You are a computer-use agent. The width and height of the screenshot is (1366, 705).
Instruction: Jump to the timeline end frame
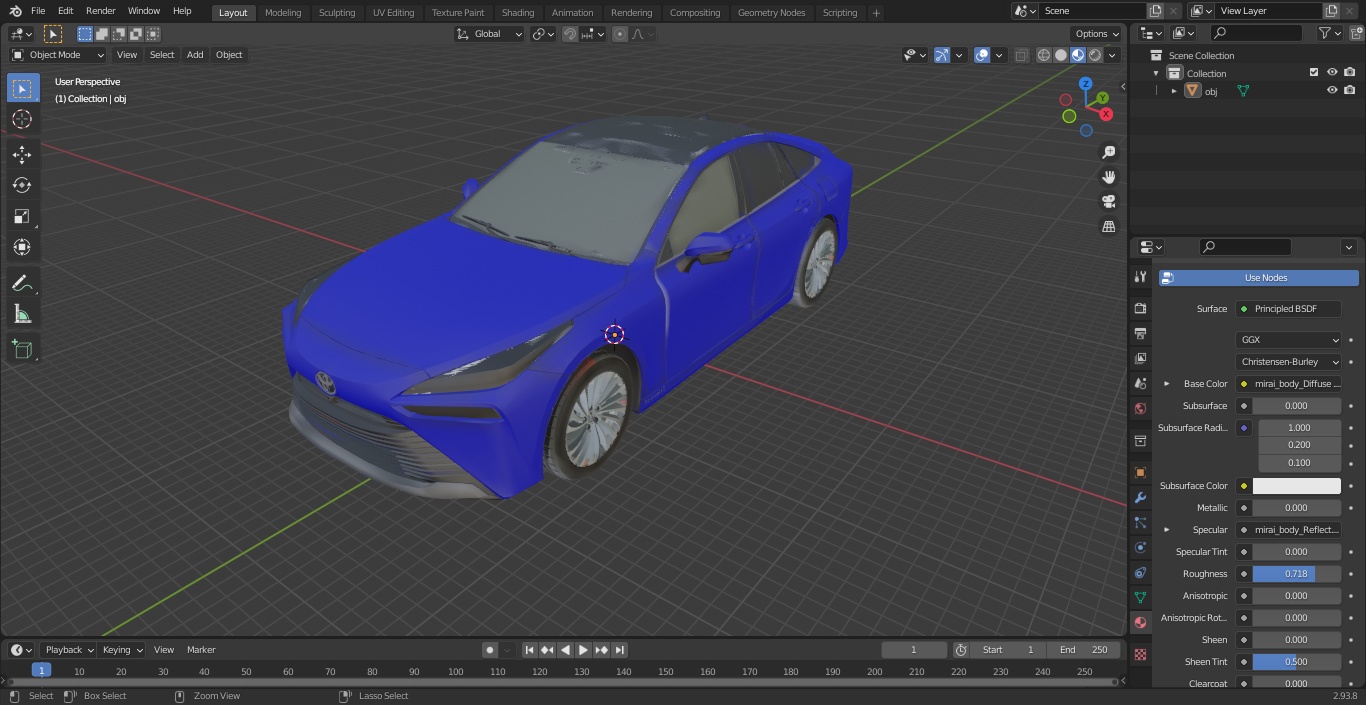pos(619,650)
